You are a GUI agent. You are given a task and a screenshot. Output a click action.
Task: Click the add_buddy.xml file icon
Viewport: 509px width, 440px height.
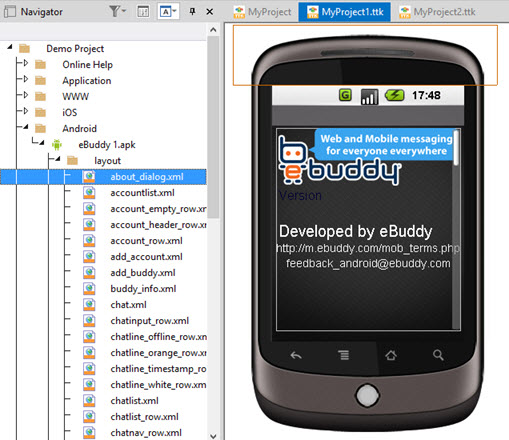[x=89, y=273]
